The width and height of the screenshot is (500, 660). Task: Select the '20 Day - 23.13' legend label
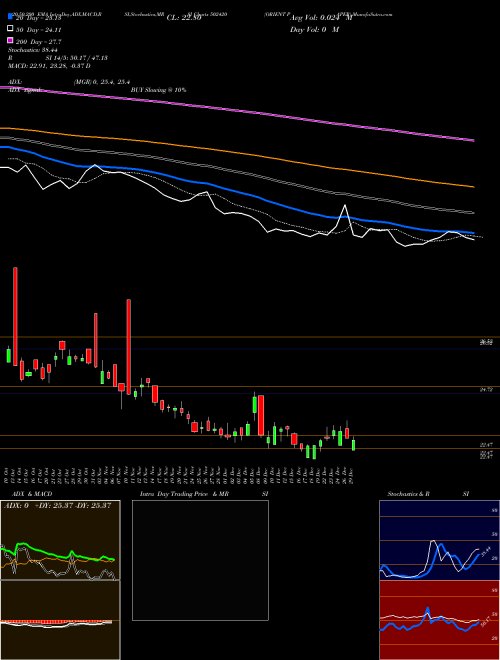[x=38, y=18]
